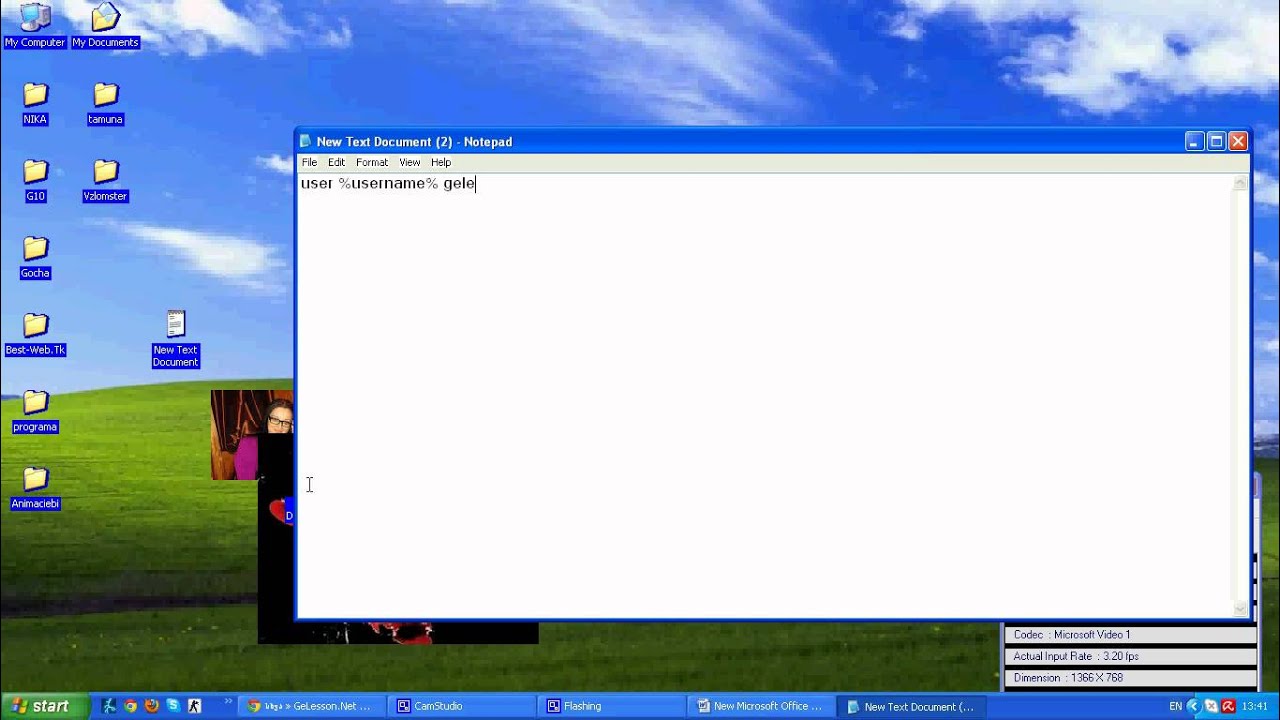The width and height of the screenshot is (1280, 720).
Task: Select the Gocha folder icon
Action: pyautogui.click(x=35, y=257)
